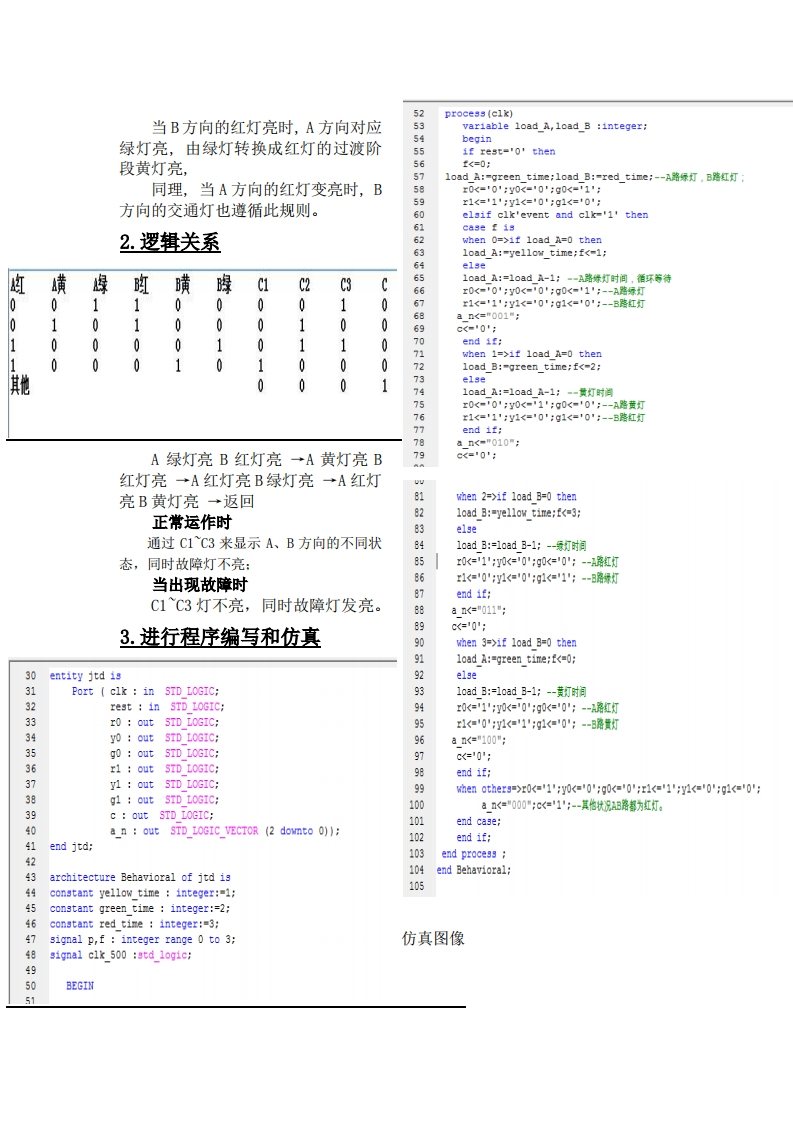This screenshot has height=1122, width=793.
Task: Click the "f<=0;" line 56
Action: (476, 165)
